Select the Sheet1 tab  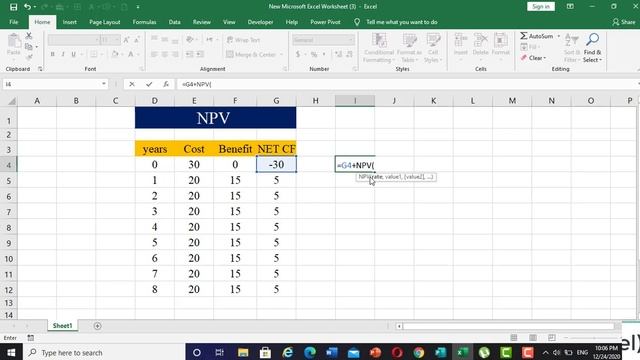tap(62, 326)
